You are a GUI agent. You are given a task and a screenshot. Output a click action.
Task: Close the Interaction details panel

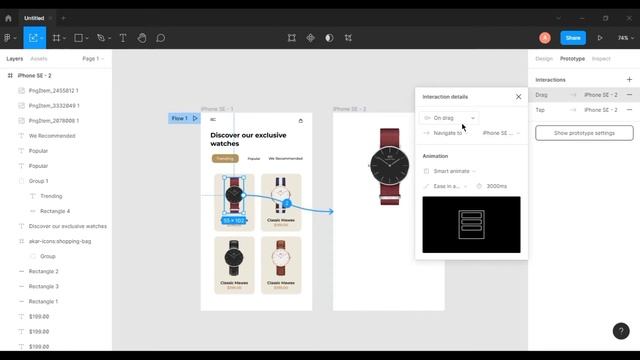coord(518,97)
